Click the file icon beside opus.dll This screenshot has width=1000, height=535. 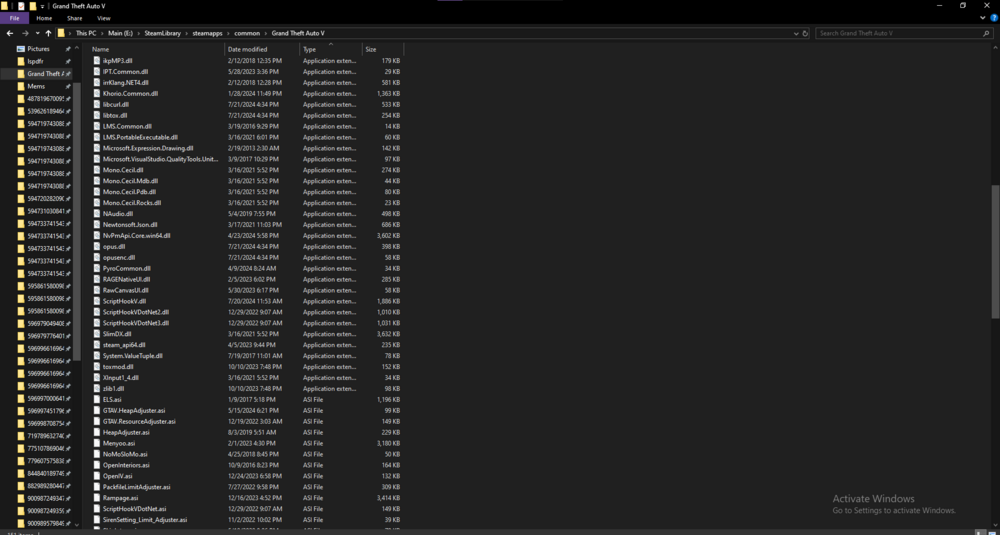97,246
